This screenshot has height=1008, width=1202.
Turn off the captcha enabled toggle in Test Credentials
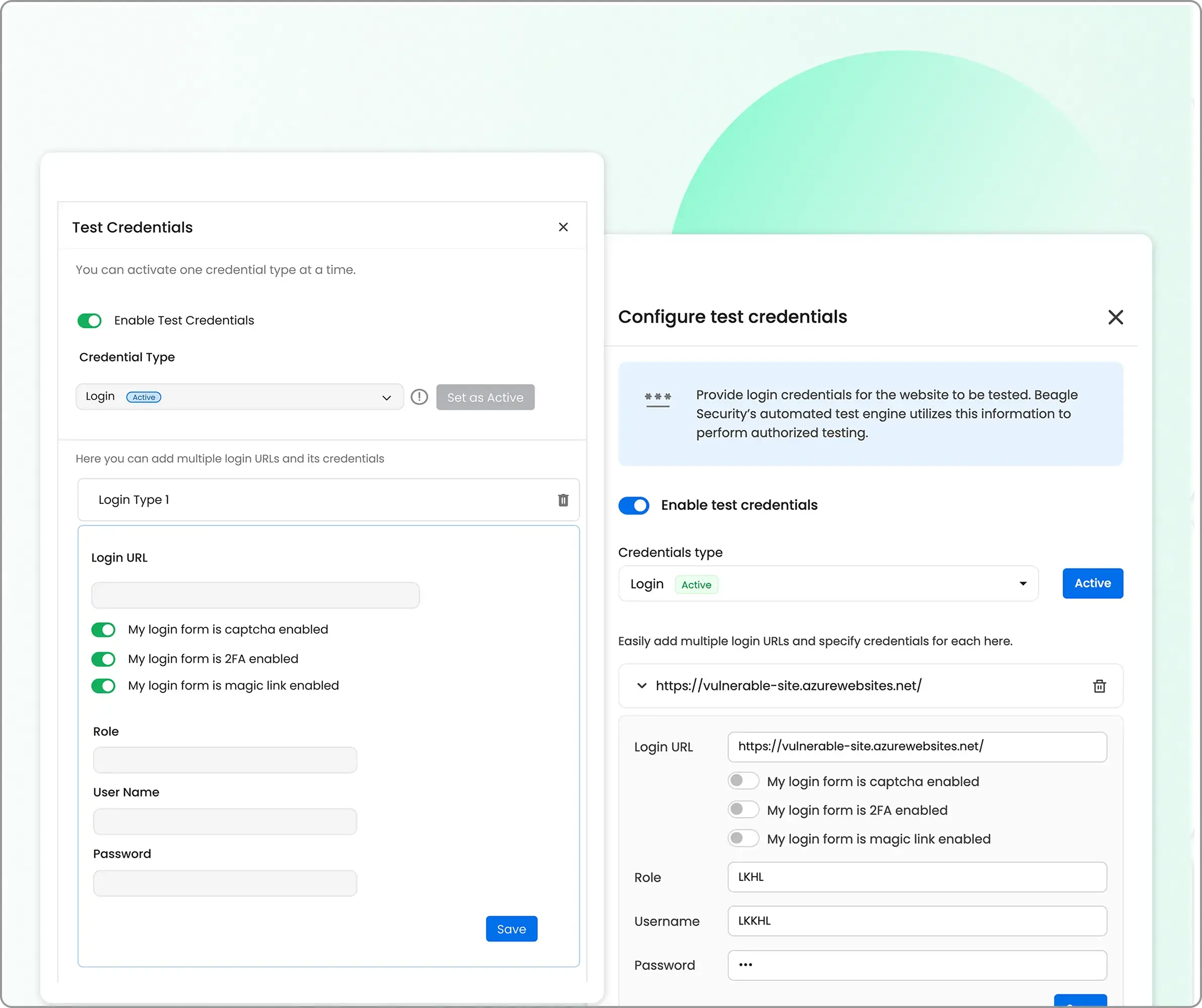coord(103,629)
